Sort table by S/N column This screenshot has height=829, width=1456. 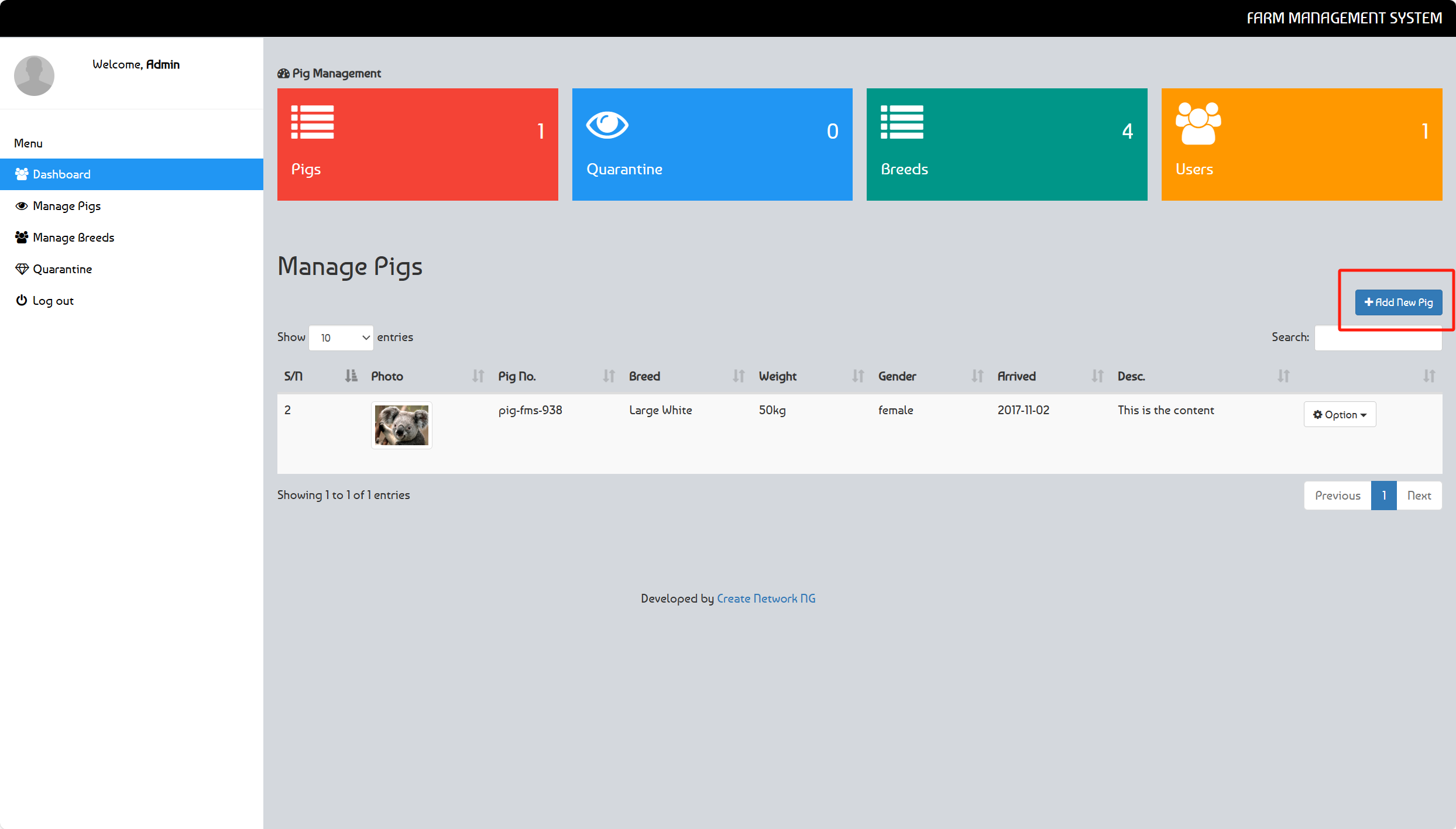pyautogui.click(x=321, y=376)
